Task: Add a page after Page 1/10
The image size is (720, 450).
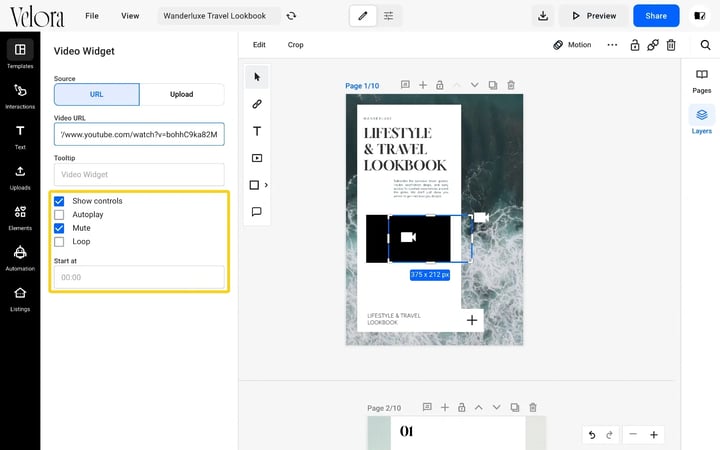Action: (x=423, y=85)
